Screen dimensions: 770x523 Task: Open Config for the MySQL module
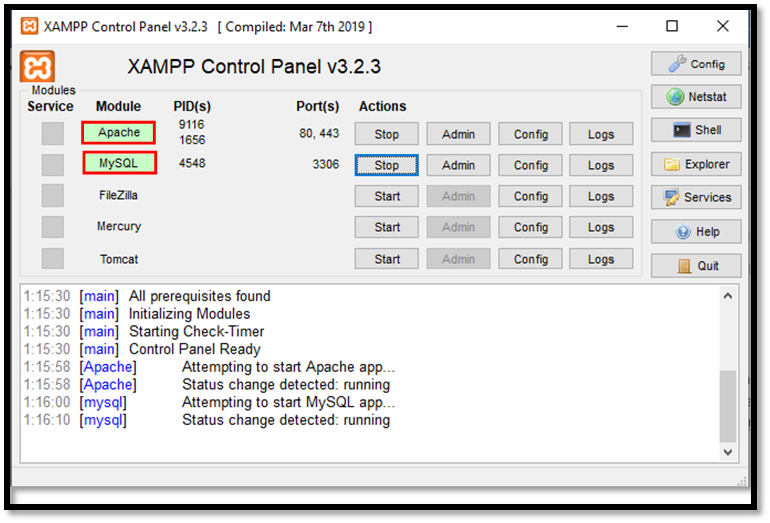[530, 165]
